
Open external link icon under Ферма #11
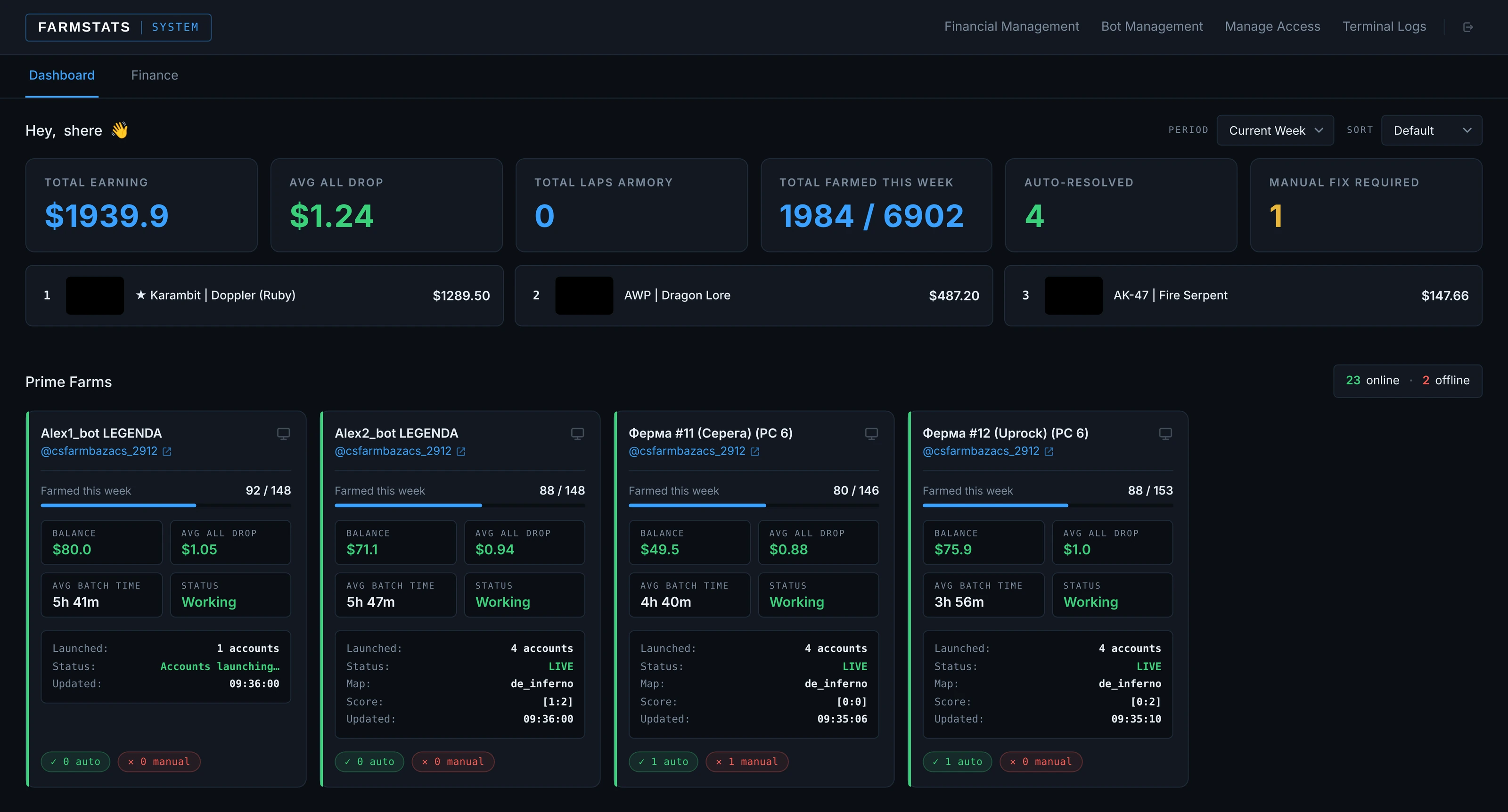754,452
